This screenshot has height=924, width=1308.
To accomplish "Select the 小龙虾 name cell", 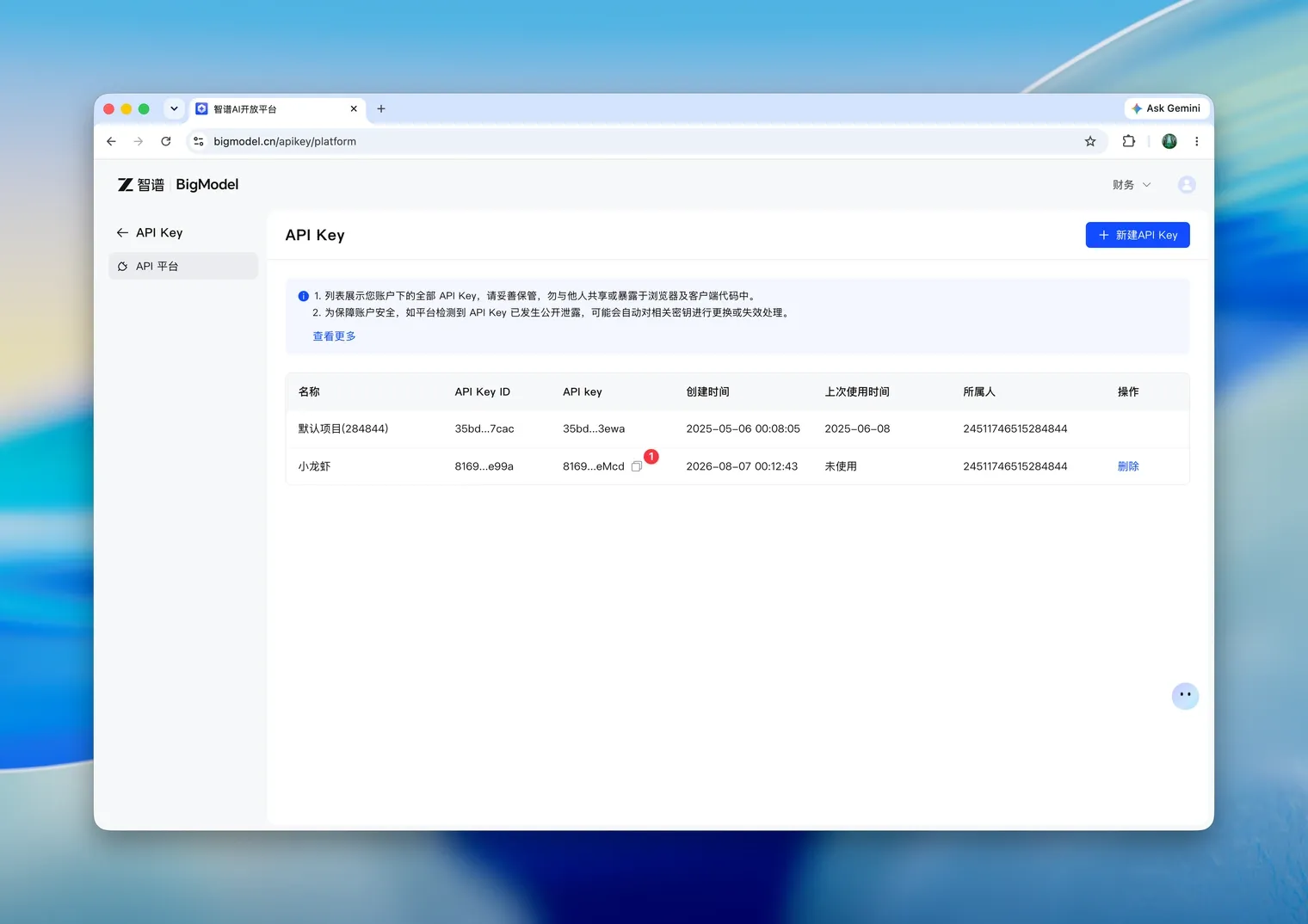I will [314, 466].
